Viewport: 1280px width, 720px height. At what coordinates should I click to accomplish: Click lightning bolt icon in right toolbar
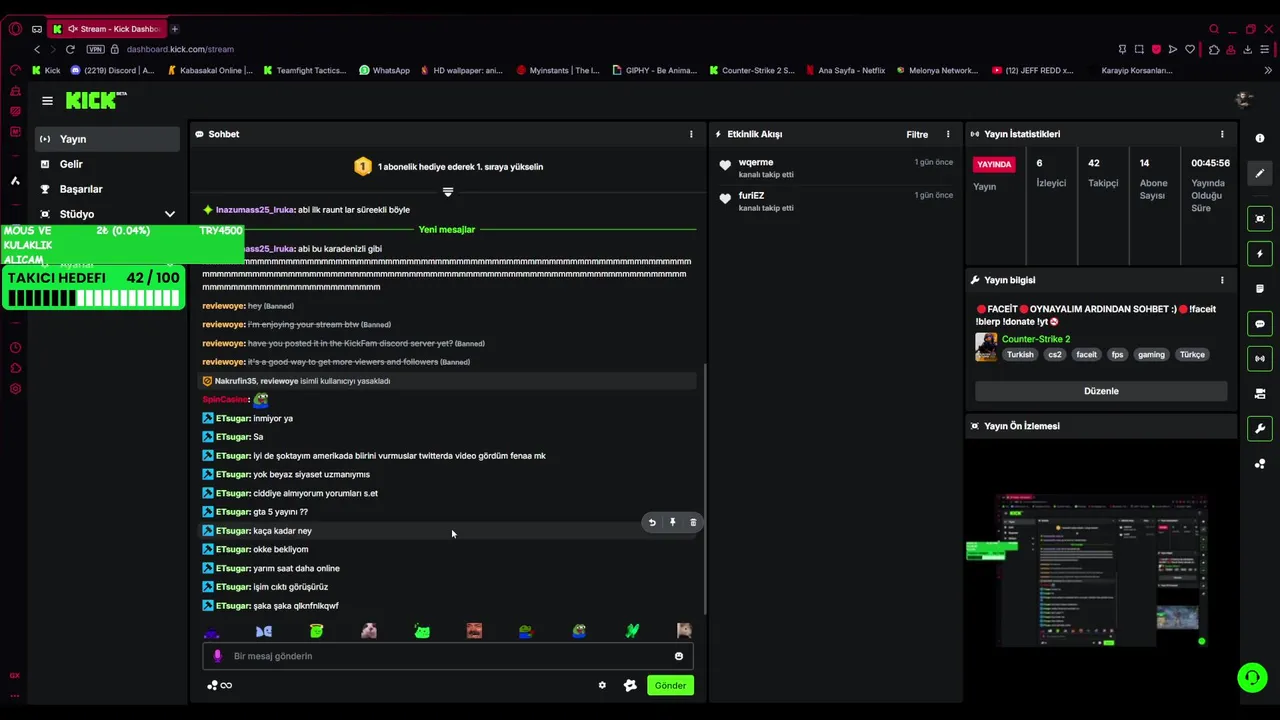coord(1260,253)
